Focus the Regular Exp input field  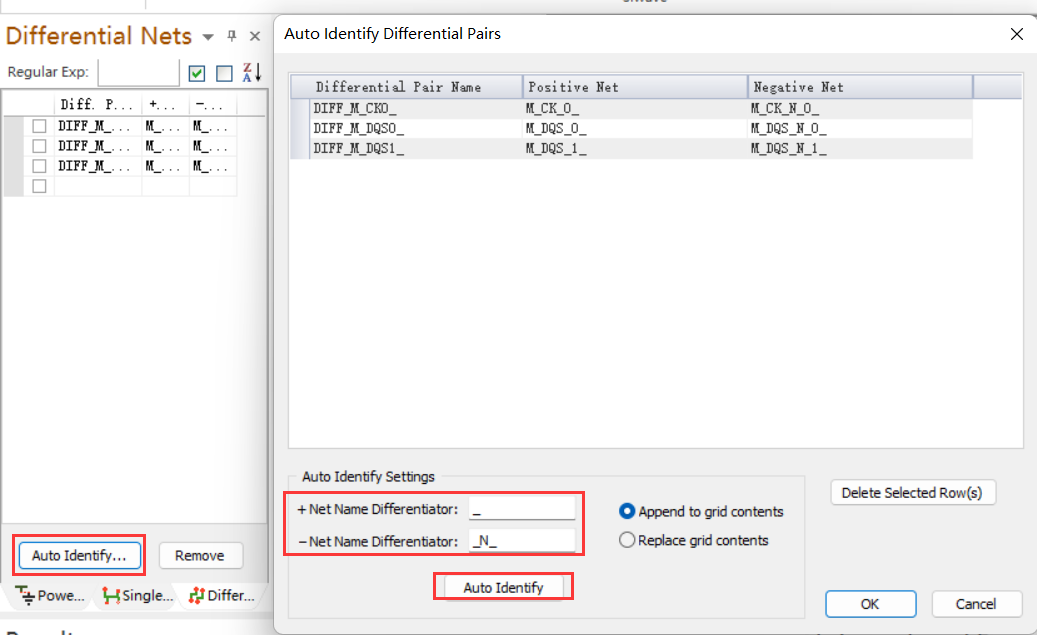tap(138, 72)
